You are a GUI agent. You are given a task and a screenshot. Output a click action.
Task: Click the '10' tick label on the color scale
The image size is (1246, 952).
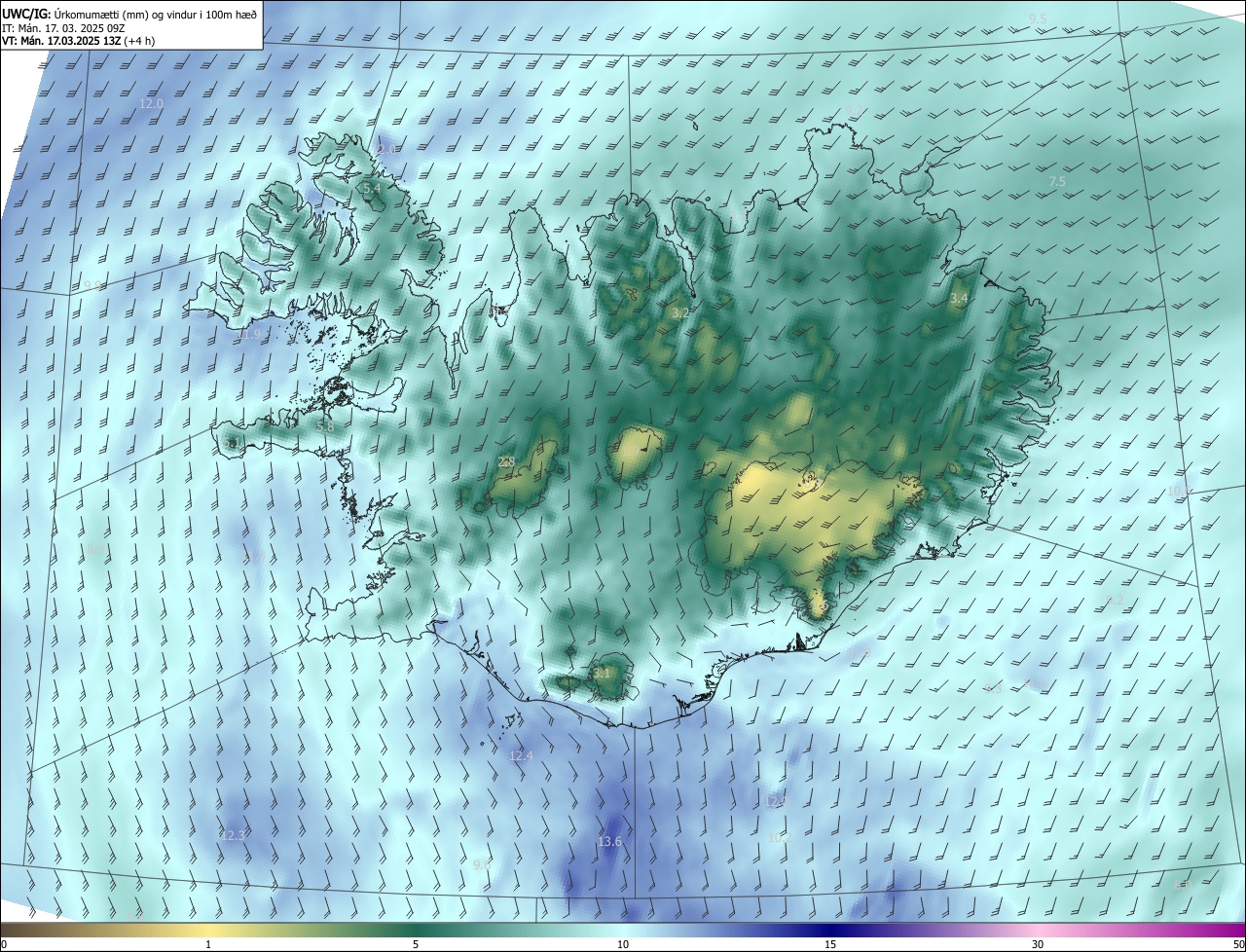(623, 944)
